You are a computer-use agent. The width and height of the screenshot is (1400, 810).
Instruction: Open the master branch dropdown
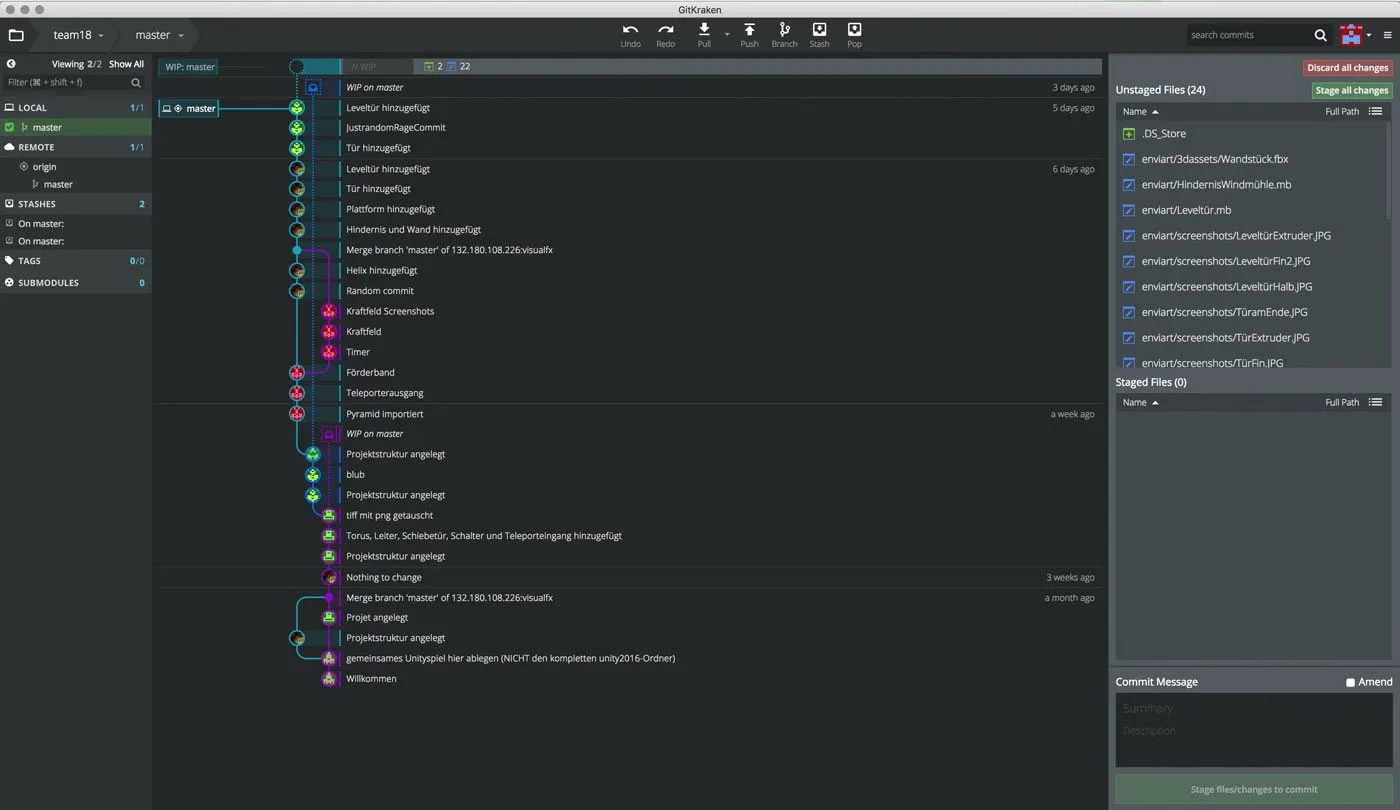(160, 35)
